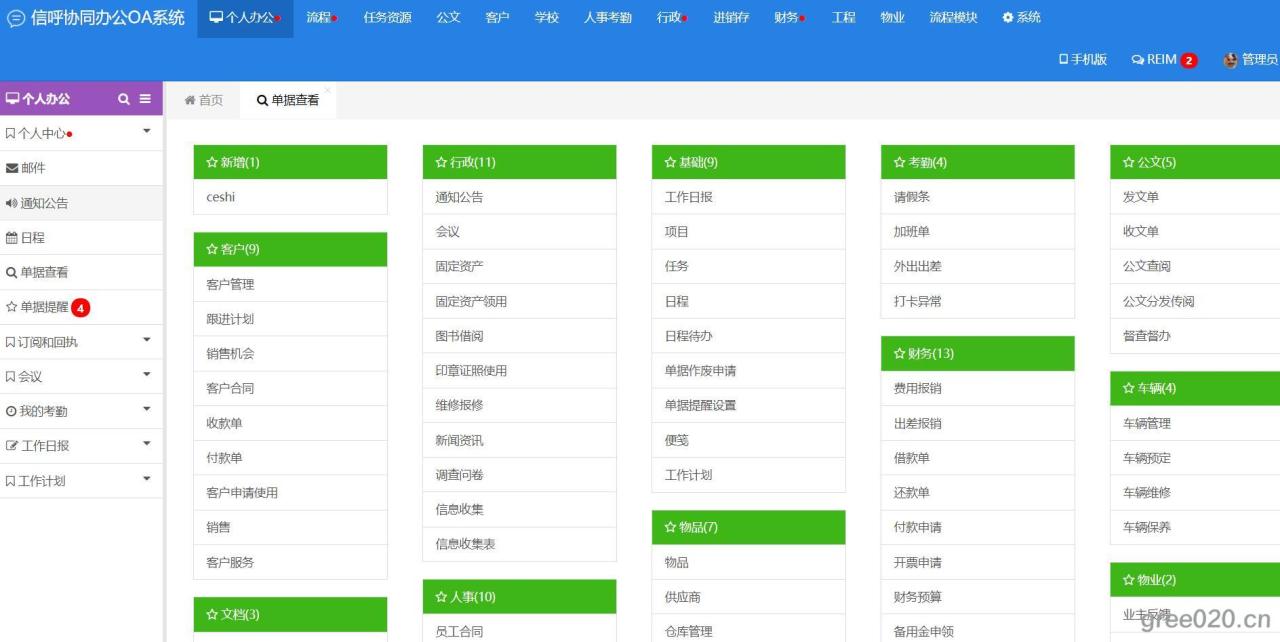The height and width of the screenshot is (642, 1280).
Task: Switch to the 首页 tab
Action: [x=201, y=99]
